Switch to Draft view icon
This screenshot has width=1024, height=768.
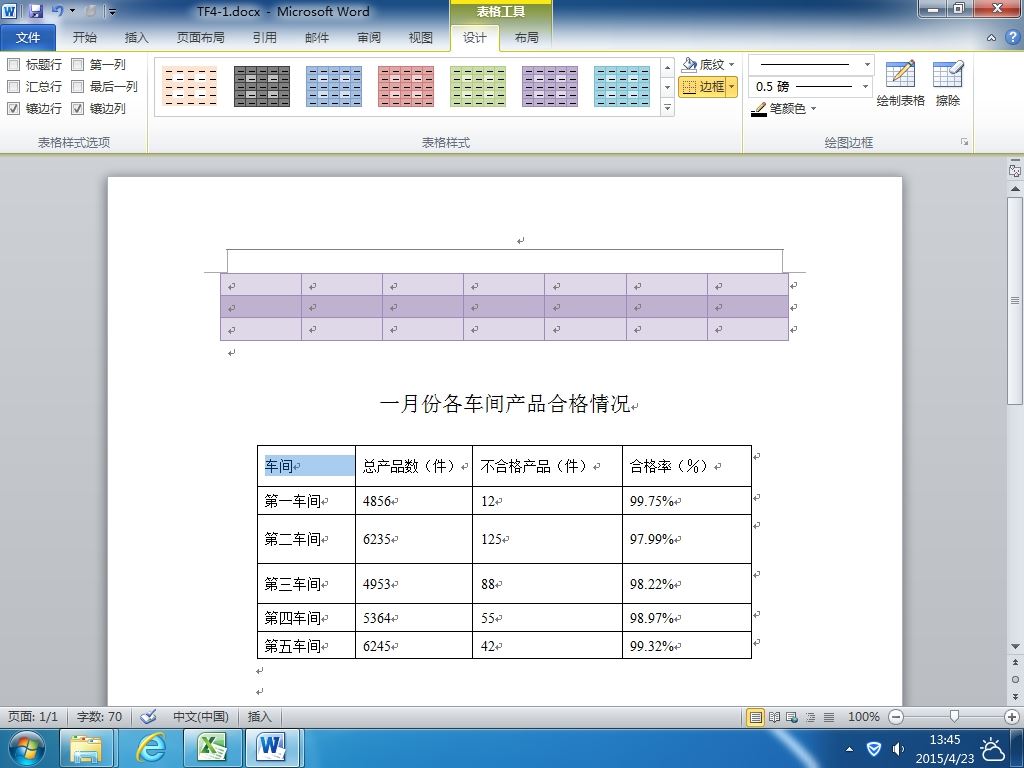pos(829,717)
